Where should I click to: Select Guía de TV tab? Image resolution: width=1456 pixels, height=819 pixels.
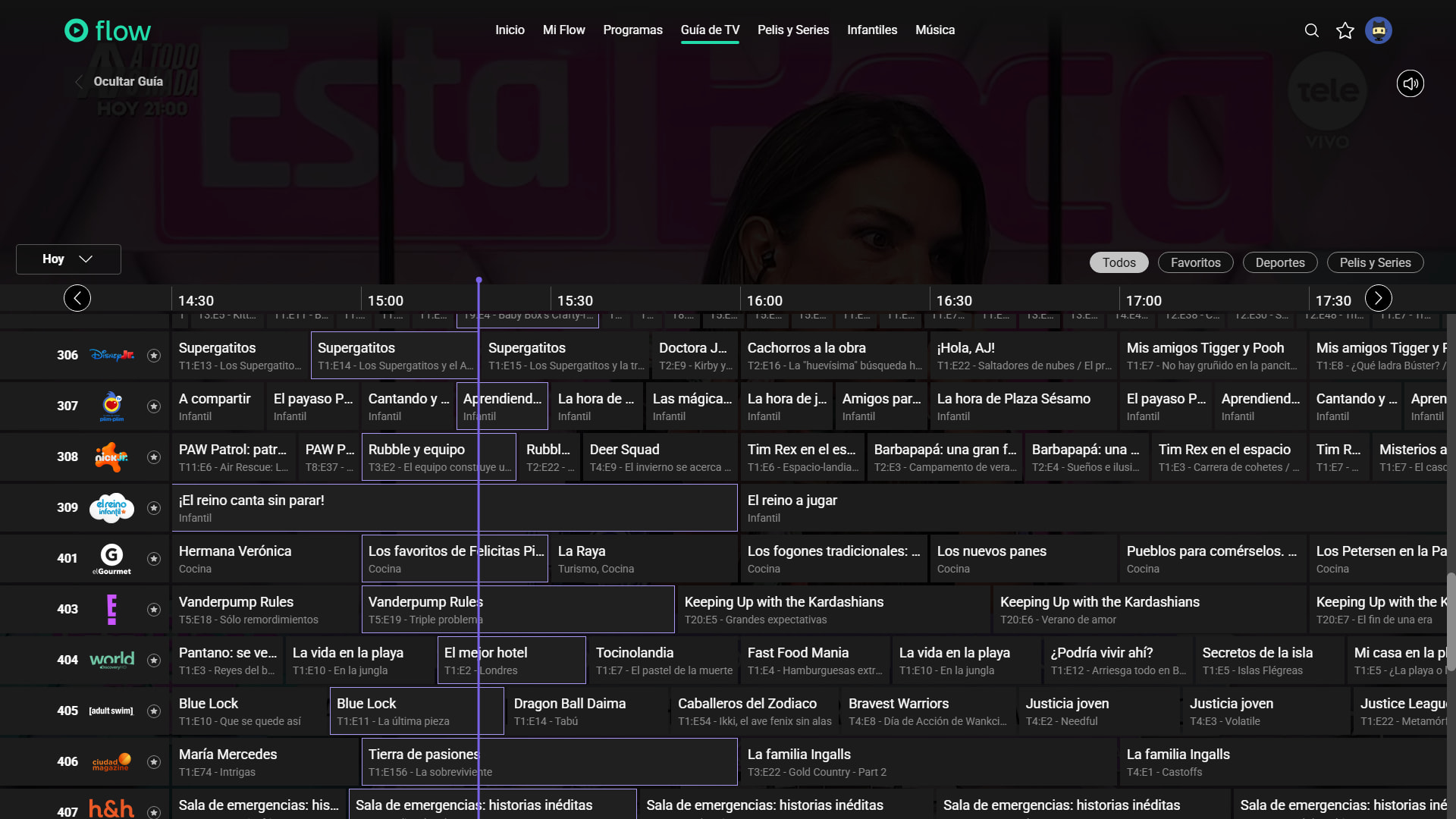click(x=710, y=30)
